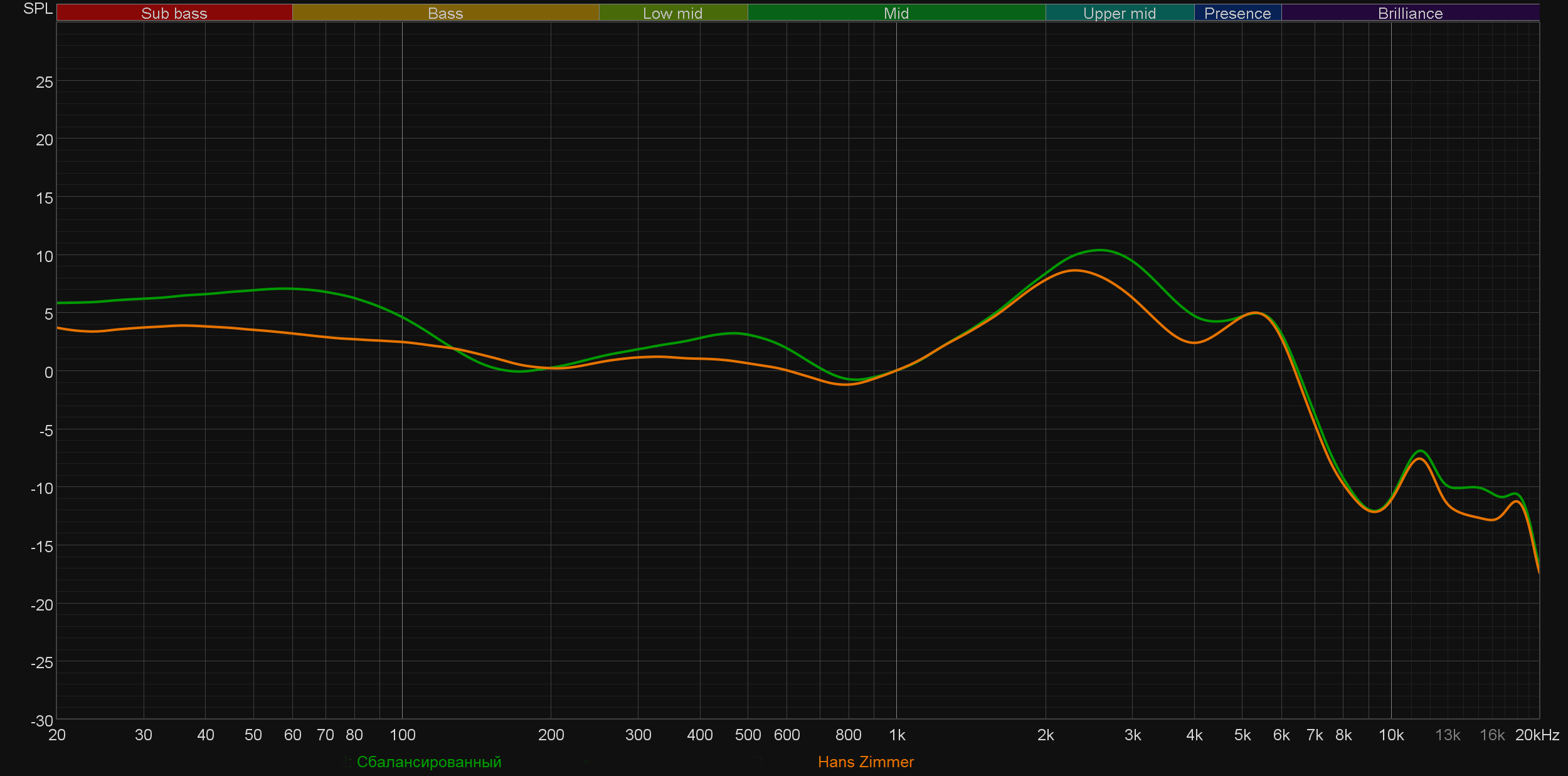Select the Mid band header
This screenshot has width=1568, height=776.
coord(896,13)
